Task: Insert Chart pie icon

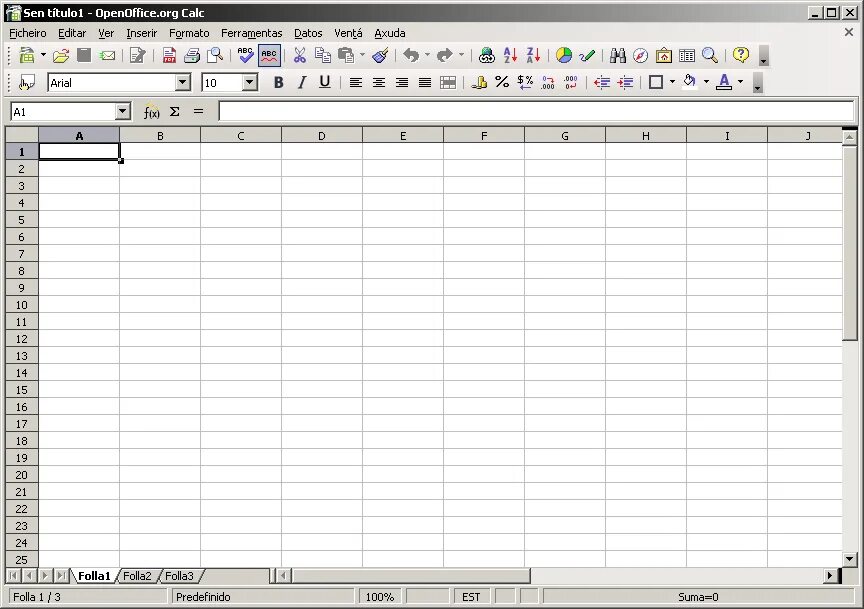Action: [564, 55]
